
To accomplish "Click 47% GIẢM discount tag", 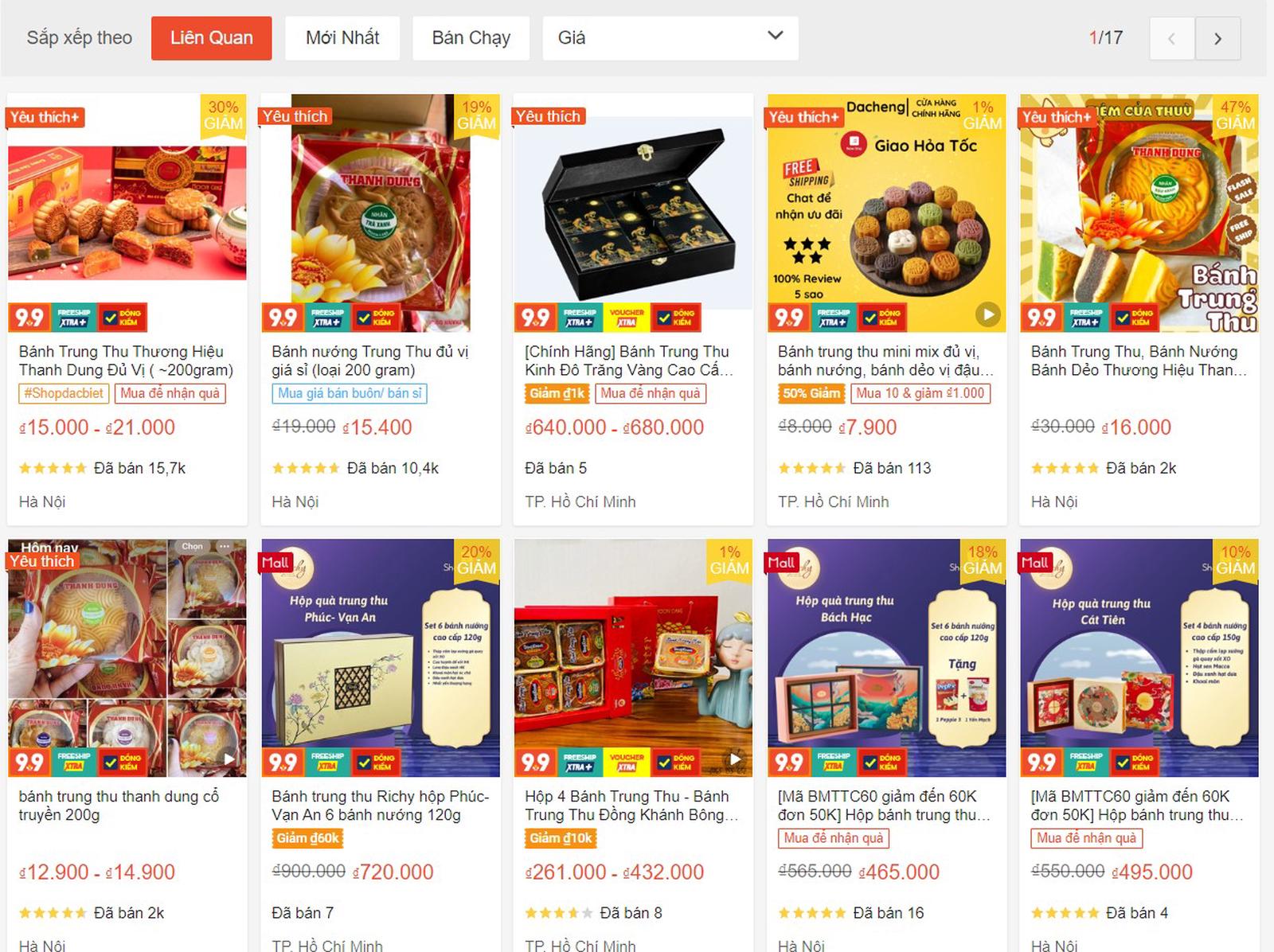I will click(1235, 115).
